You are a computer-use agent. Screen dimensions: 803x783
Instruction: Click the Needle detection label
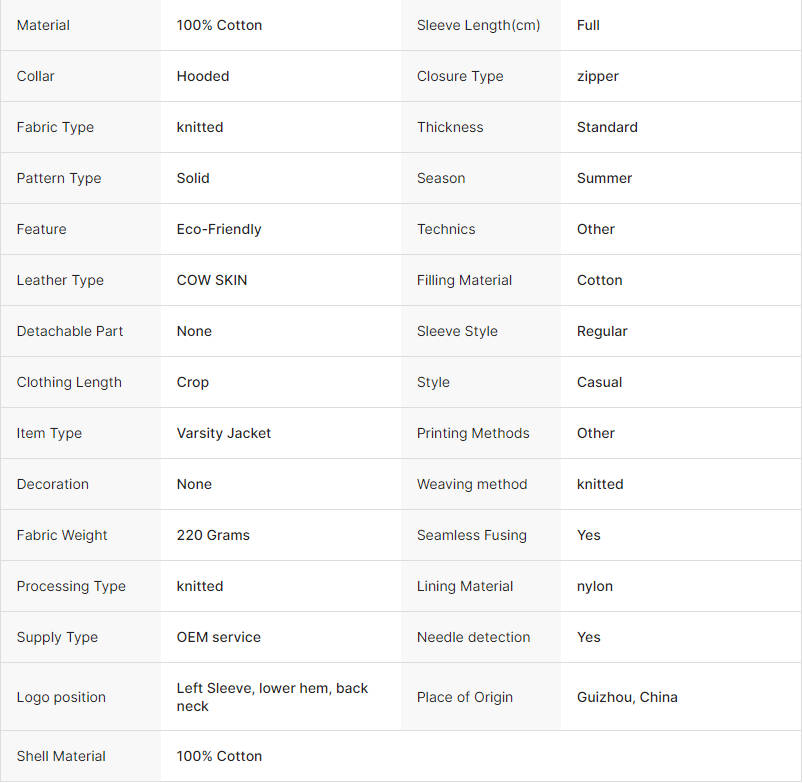tap(473, 637)
